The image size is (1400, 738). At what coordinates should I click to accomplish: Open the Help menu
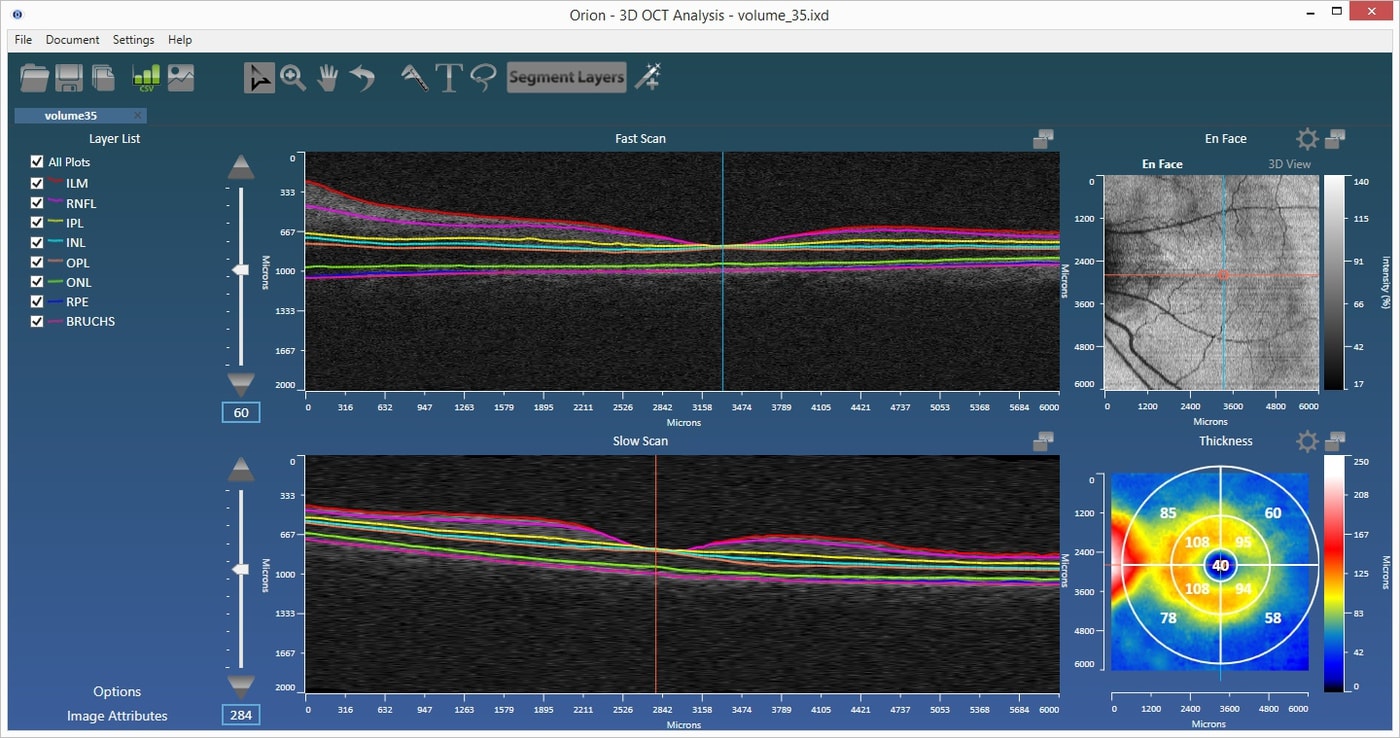pos(180,40)
